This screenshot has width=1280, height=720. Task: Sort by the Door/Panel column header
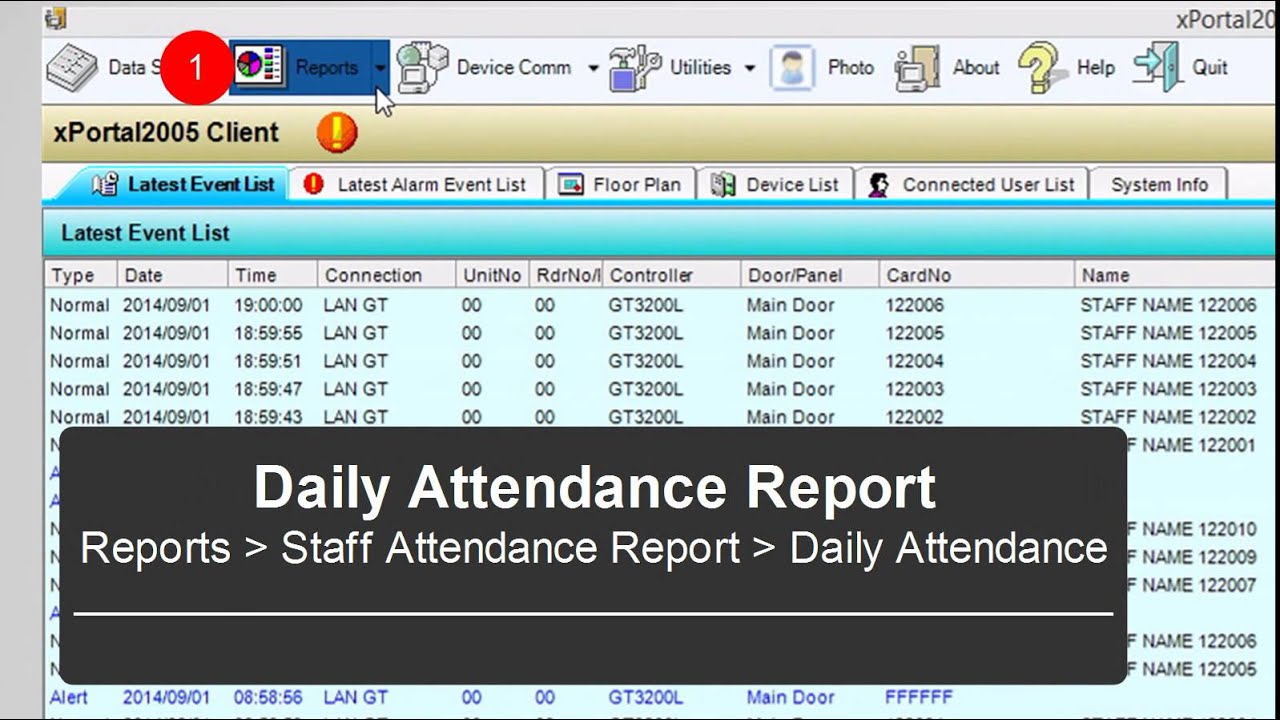[x=810, y=275]
